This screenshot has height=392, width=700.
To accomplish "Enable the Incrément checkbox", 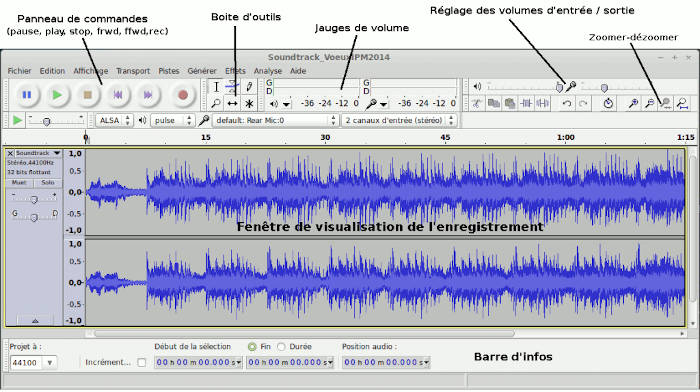I will click(142, 363).
